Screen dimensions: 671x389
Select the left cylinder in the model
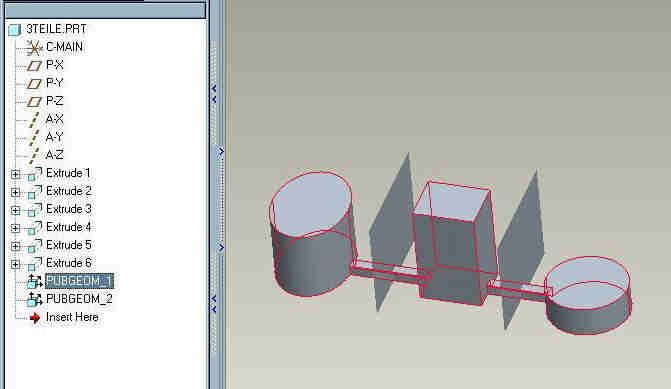click(312, 233)
